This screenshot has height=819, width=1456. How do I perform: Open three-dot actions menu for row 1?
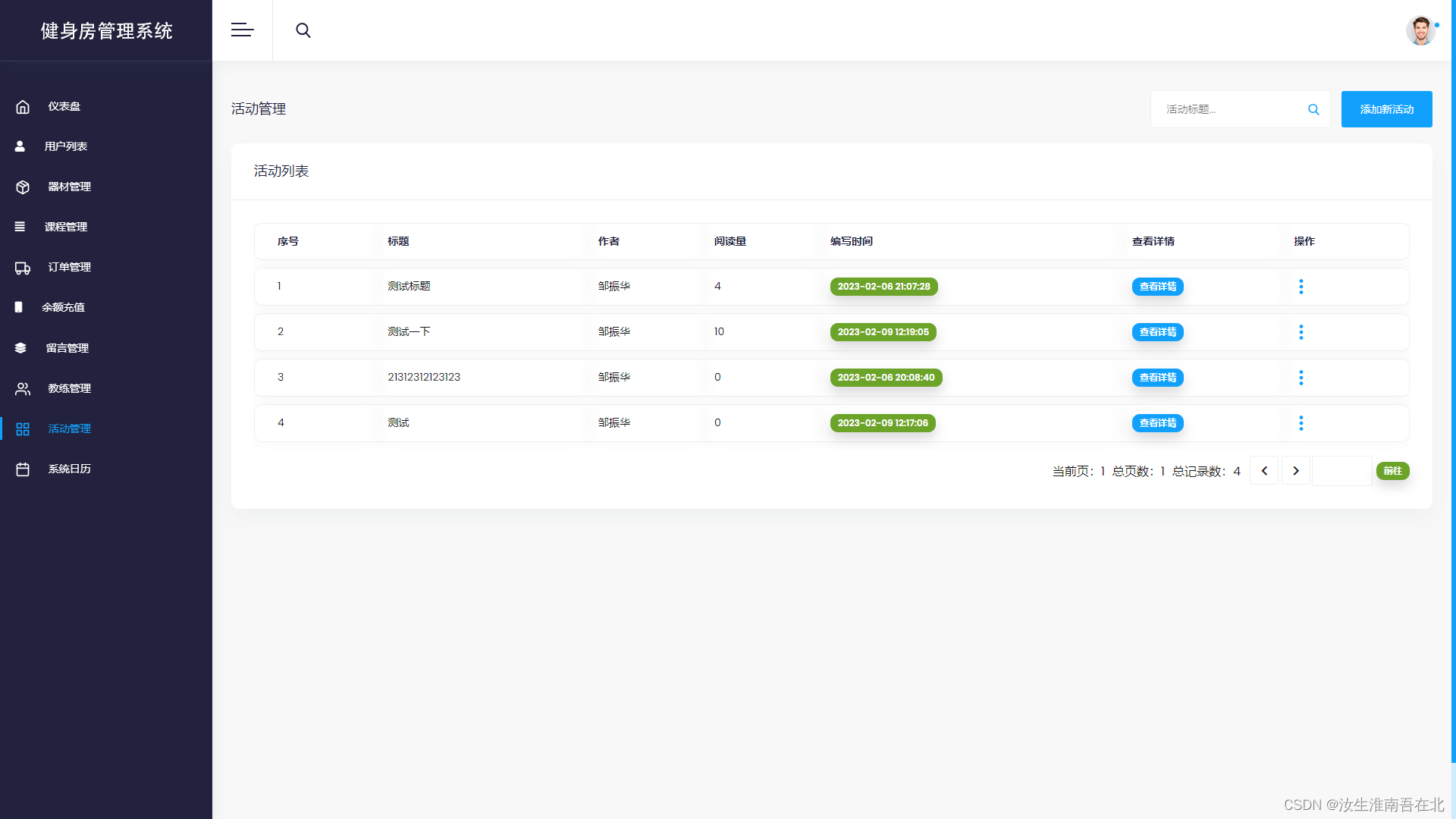tap(1301, 287)
